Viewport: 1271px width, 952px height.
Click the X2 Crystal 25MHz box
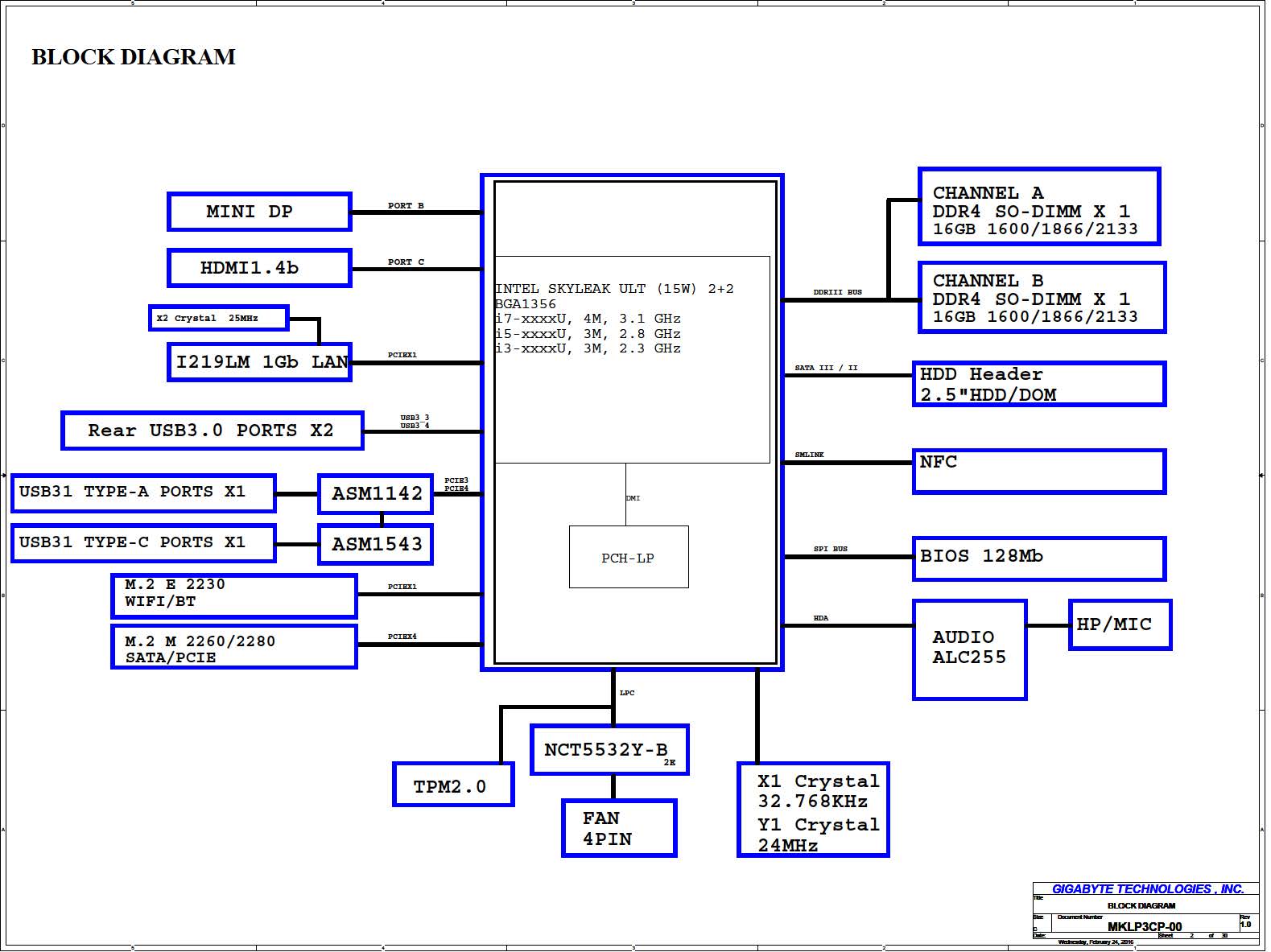click(x=218, y=318)
